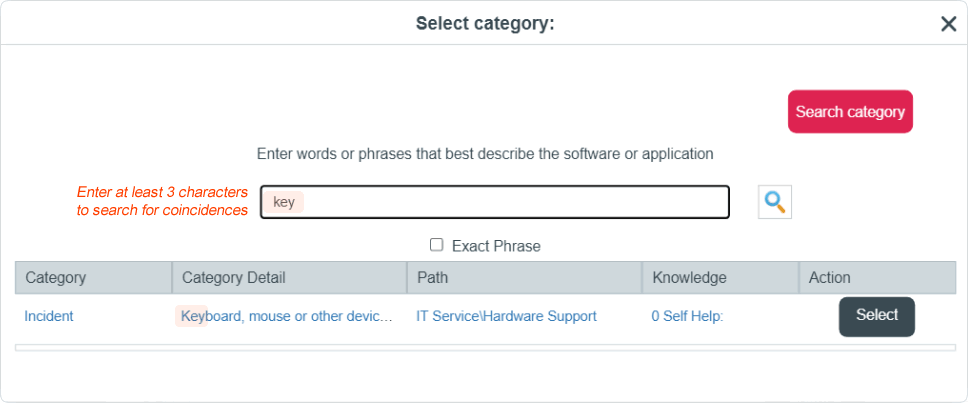Click the magnifying glass search icon

pos(775,202)
